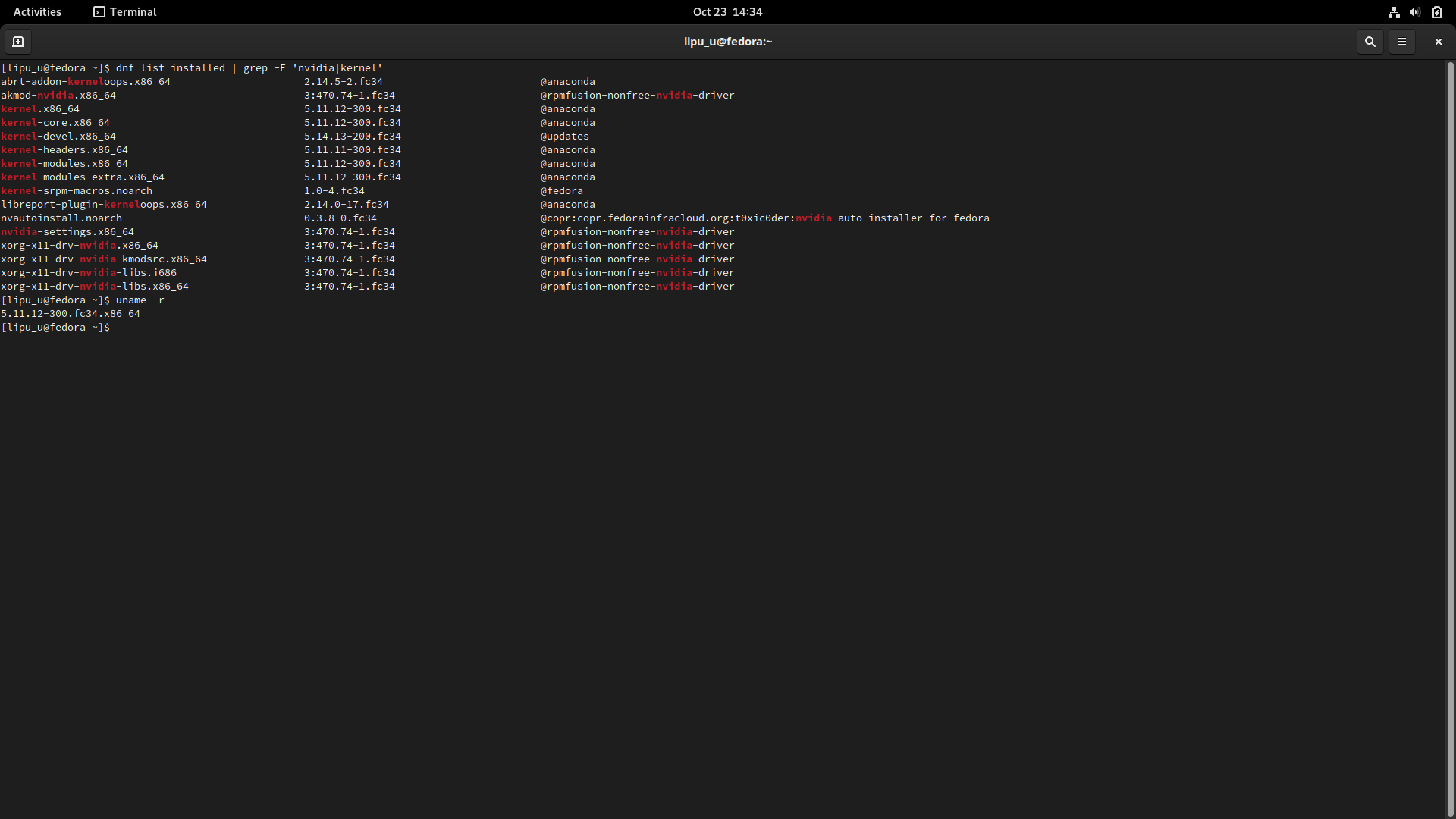Click kernel-headers.x86_64 package name
The image size is (1456, 819).
tap(64, 150)
